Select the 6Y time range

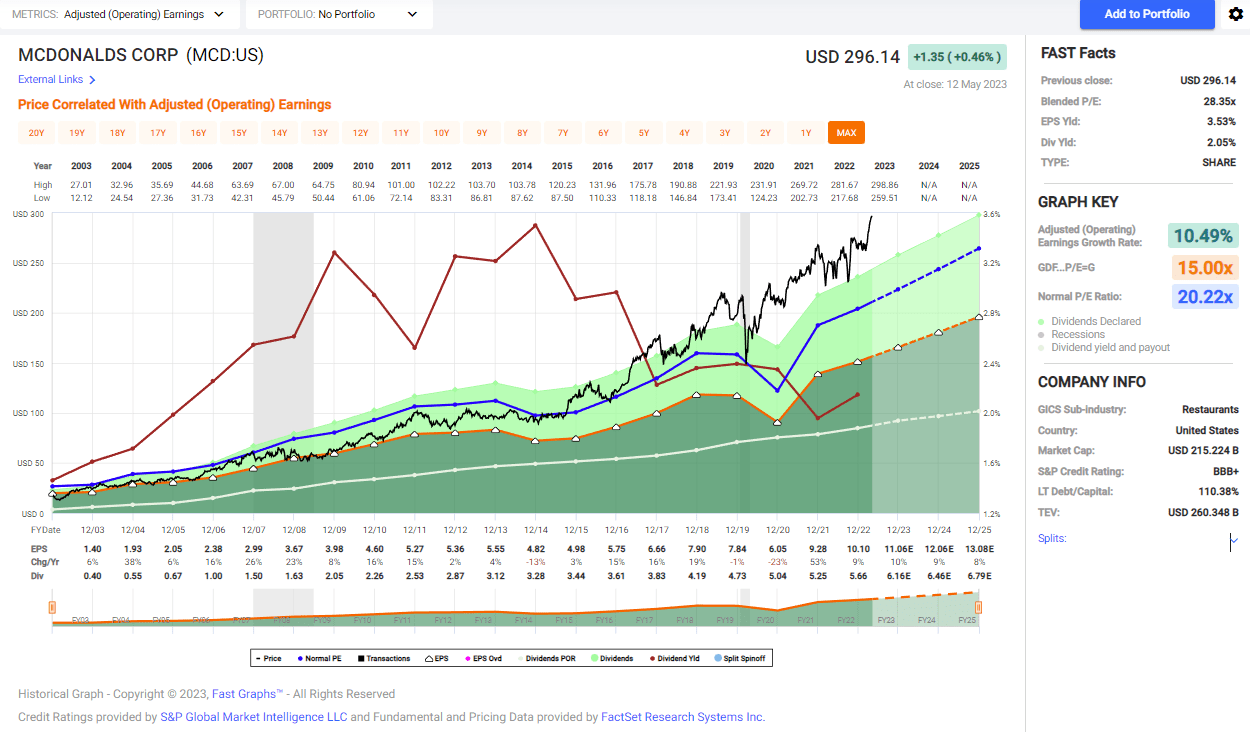click(603, 133)
